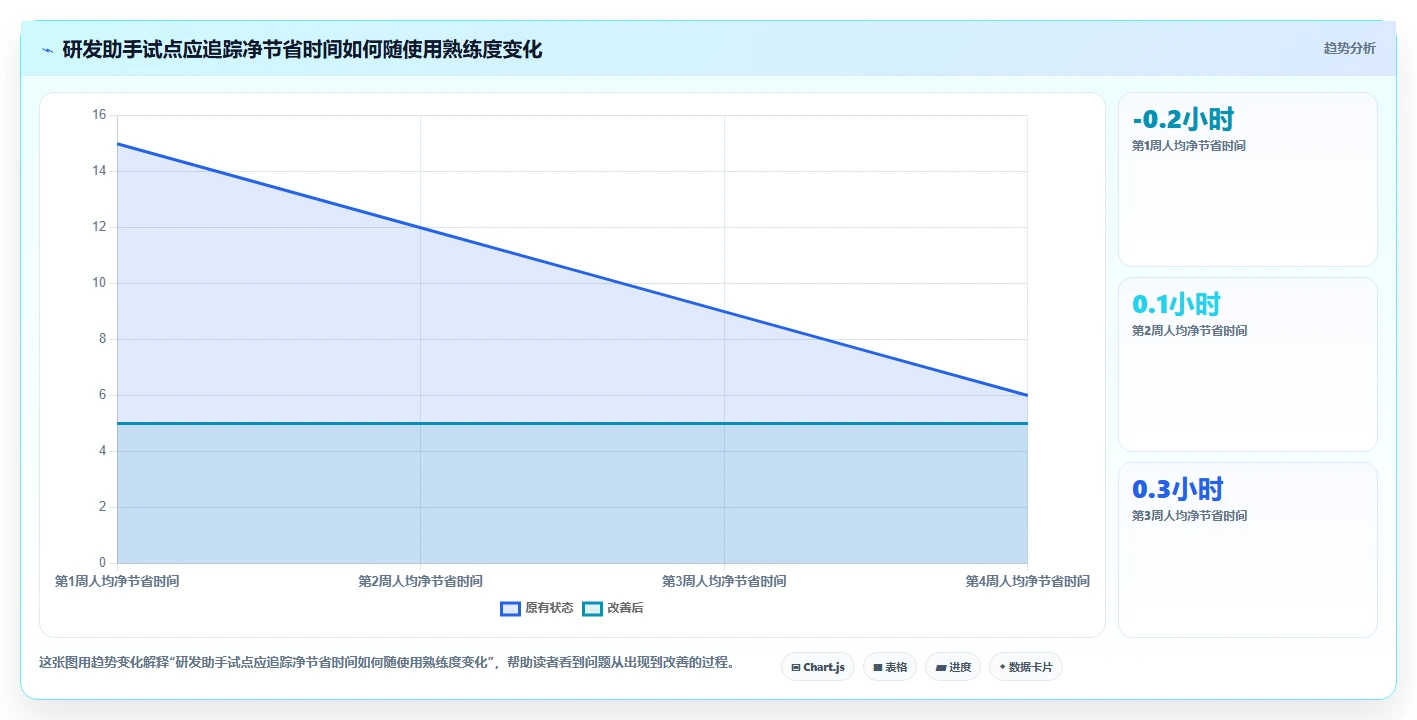Select the -0.2小时 value
Screen dimensions: 1417x720
pos(1183,120)
